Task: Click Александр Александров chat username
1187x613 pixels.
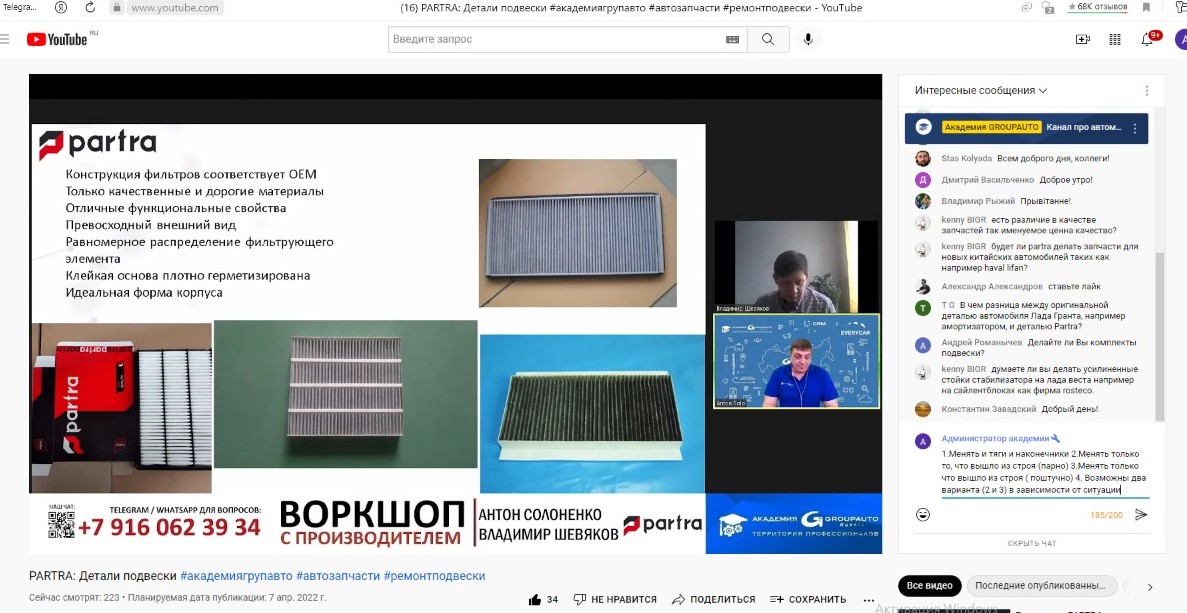Action: [x=992, y=287]
